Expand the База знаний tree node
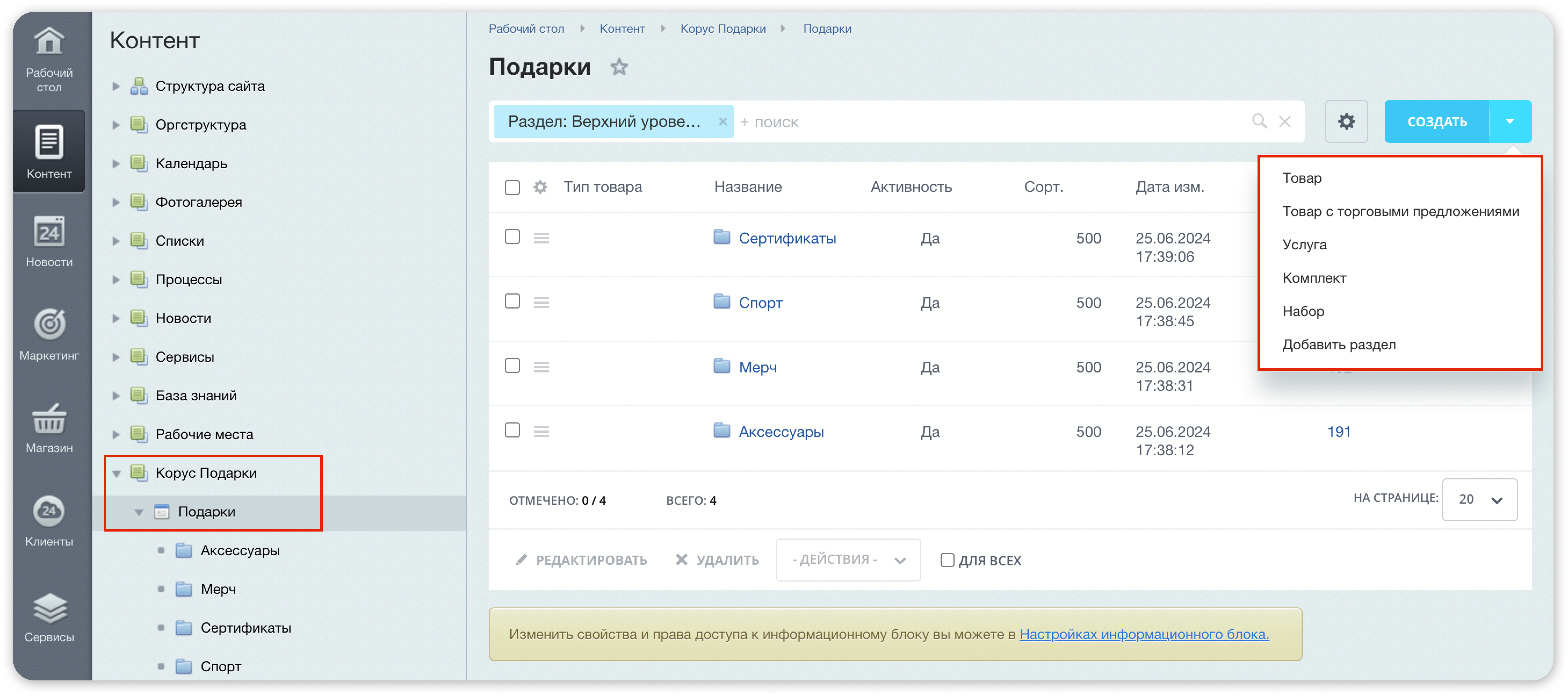This screenshot has height=696, width=1568. (116, 396)
